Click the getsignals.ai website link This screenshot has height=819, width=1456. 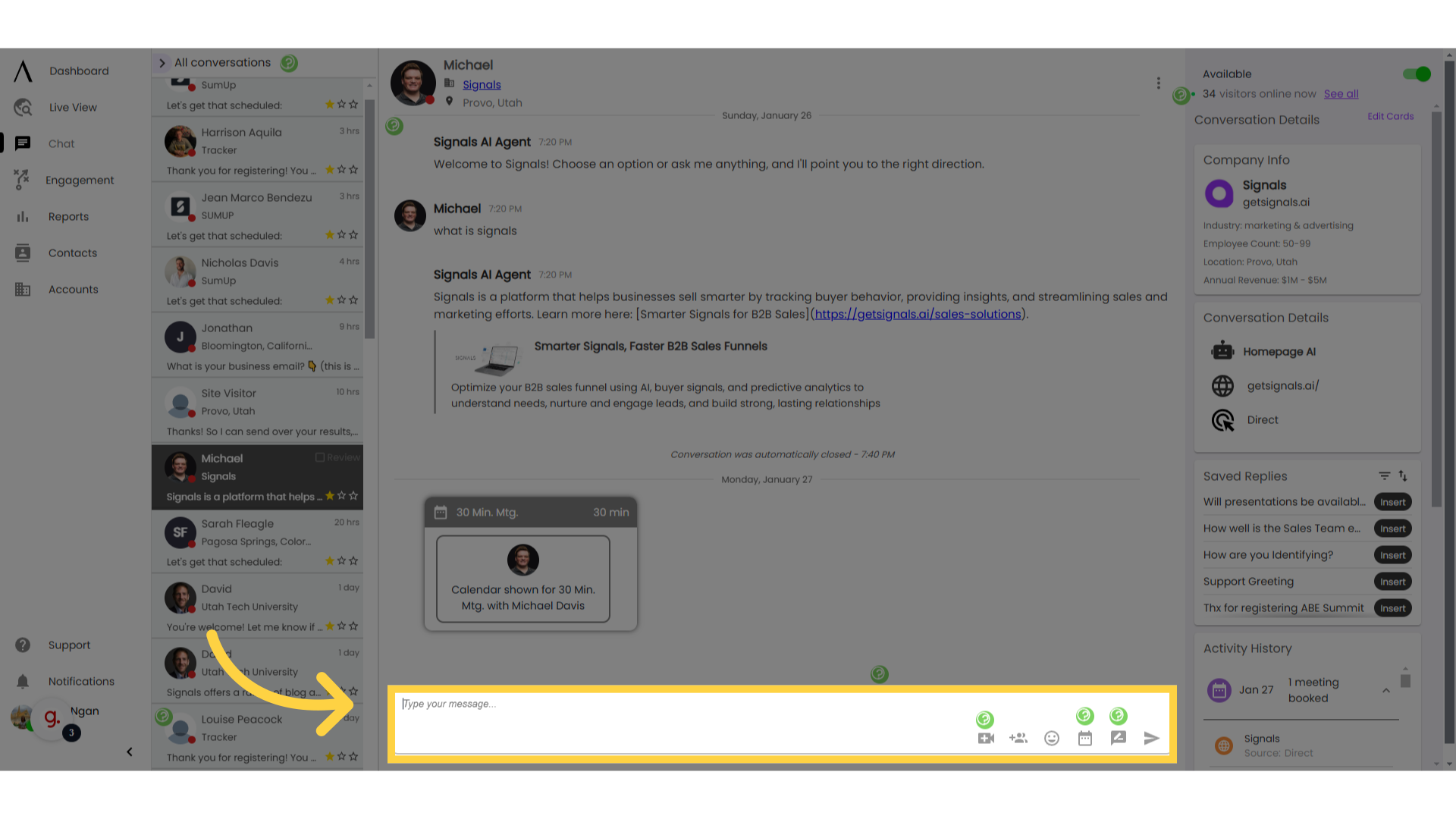click(1283, 385)
